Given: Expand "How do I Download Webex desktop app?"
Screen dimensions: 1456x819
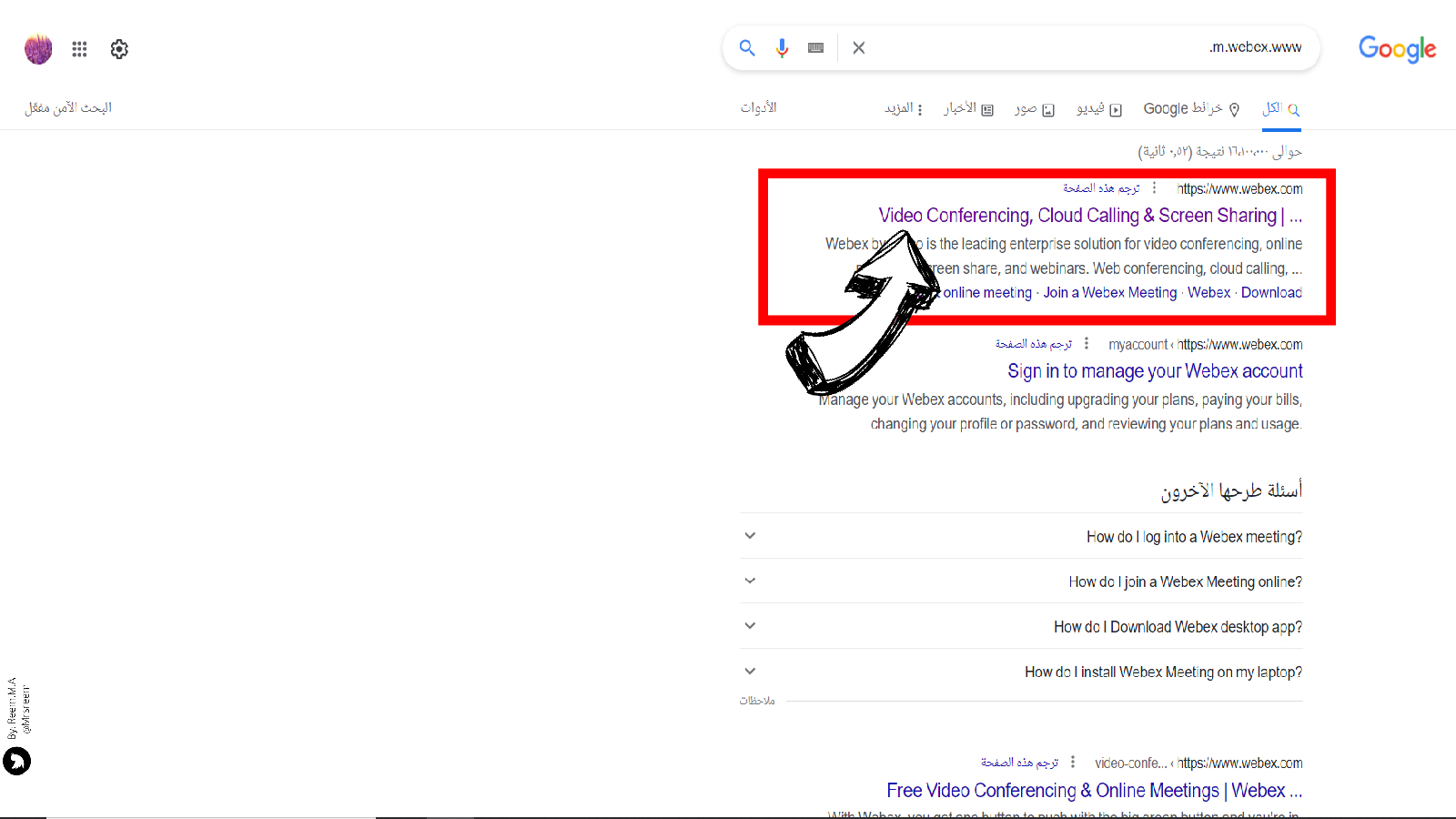Looking at the screenshot, I should pyautogui.click(x=750, y=626).
